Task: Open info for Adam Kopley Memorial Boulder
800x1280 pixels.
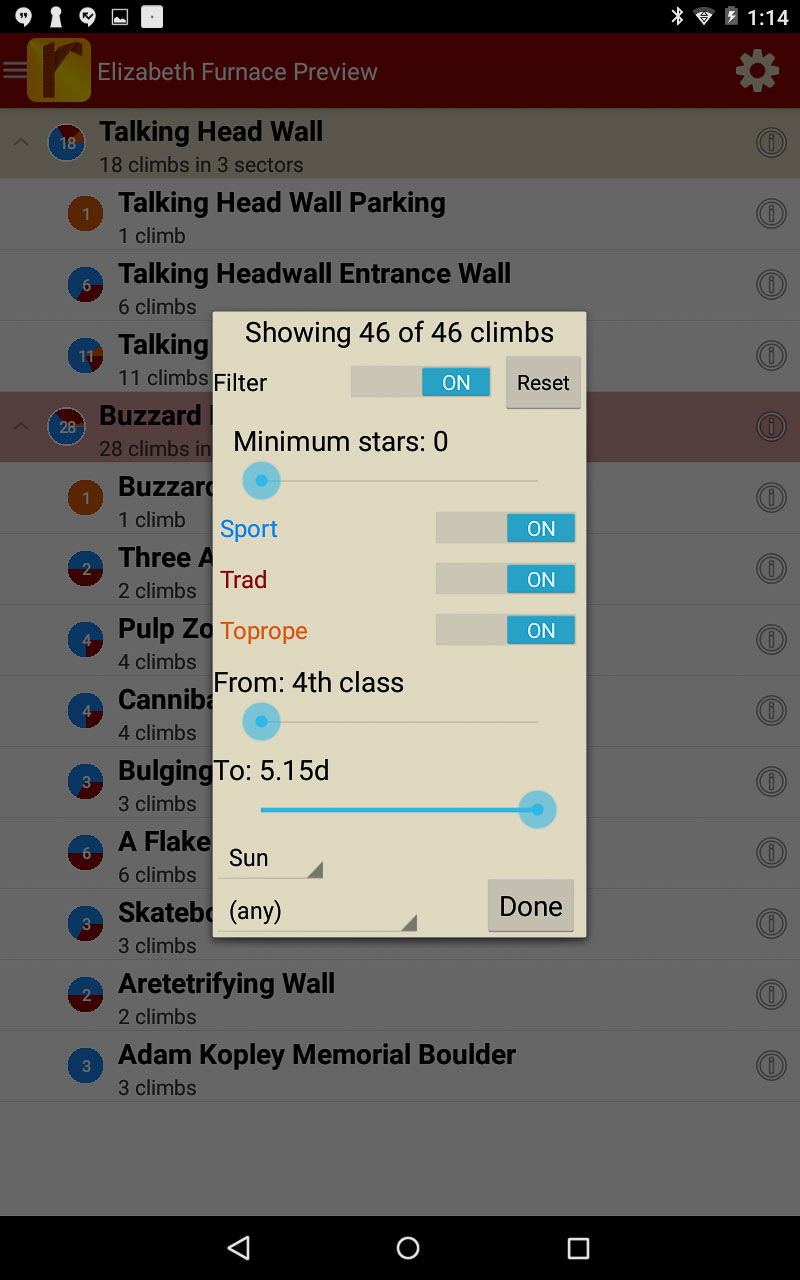Action: point(770,1066)
